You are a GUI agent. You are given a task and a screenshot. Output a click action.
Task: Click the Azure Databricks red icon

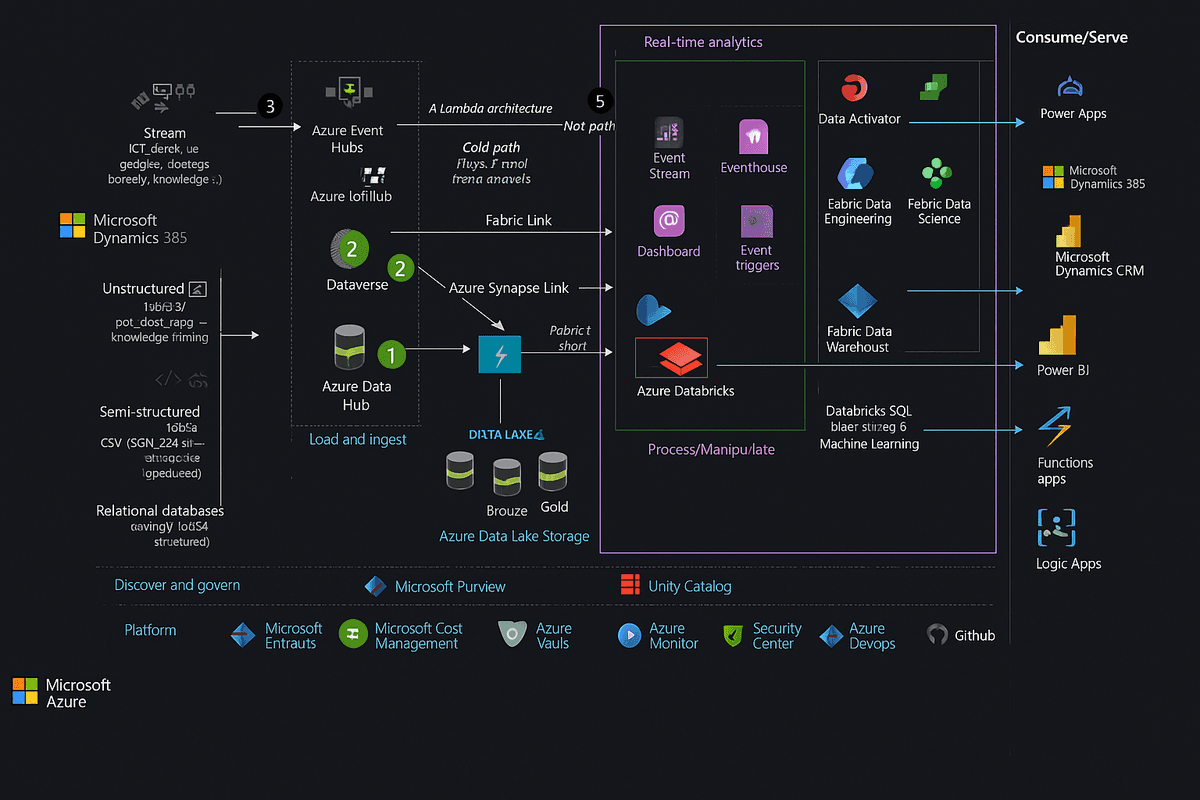click(671, 357)
